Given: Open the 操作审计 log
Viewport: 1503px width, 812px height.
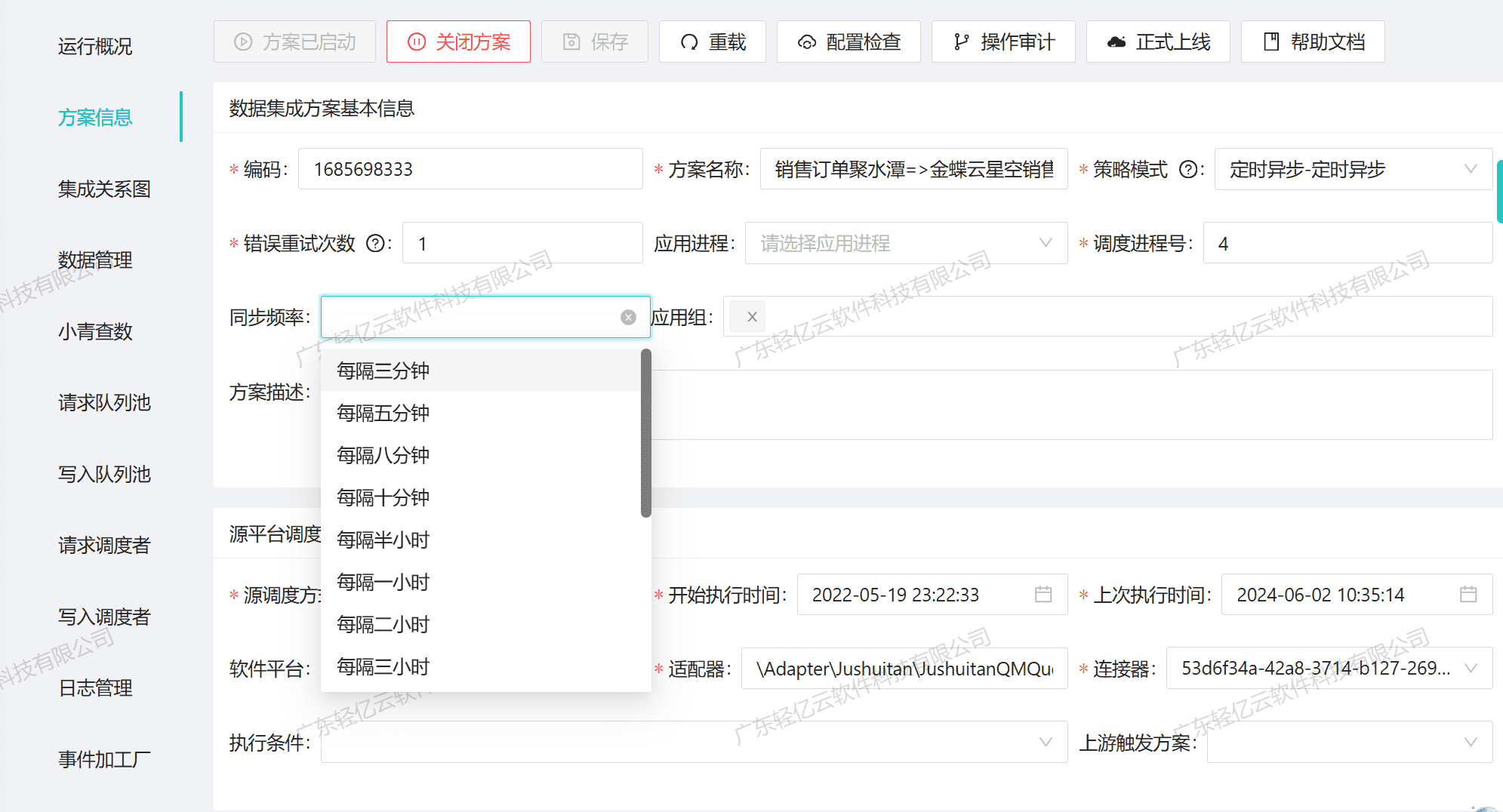Looking at the screenshot, I should click(x=1003, y=42).
